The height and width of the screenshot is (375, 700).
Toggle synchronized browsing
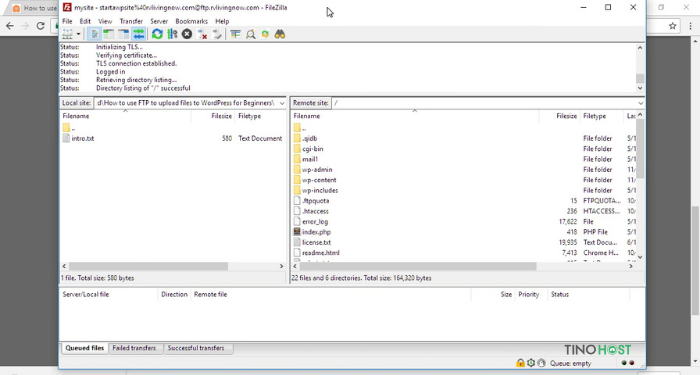[x=265, y=34]
